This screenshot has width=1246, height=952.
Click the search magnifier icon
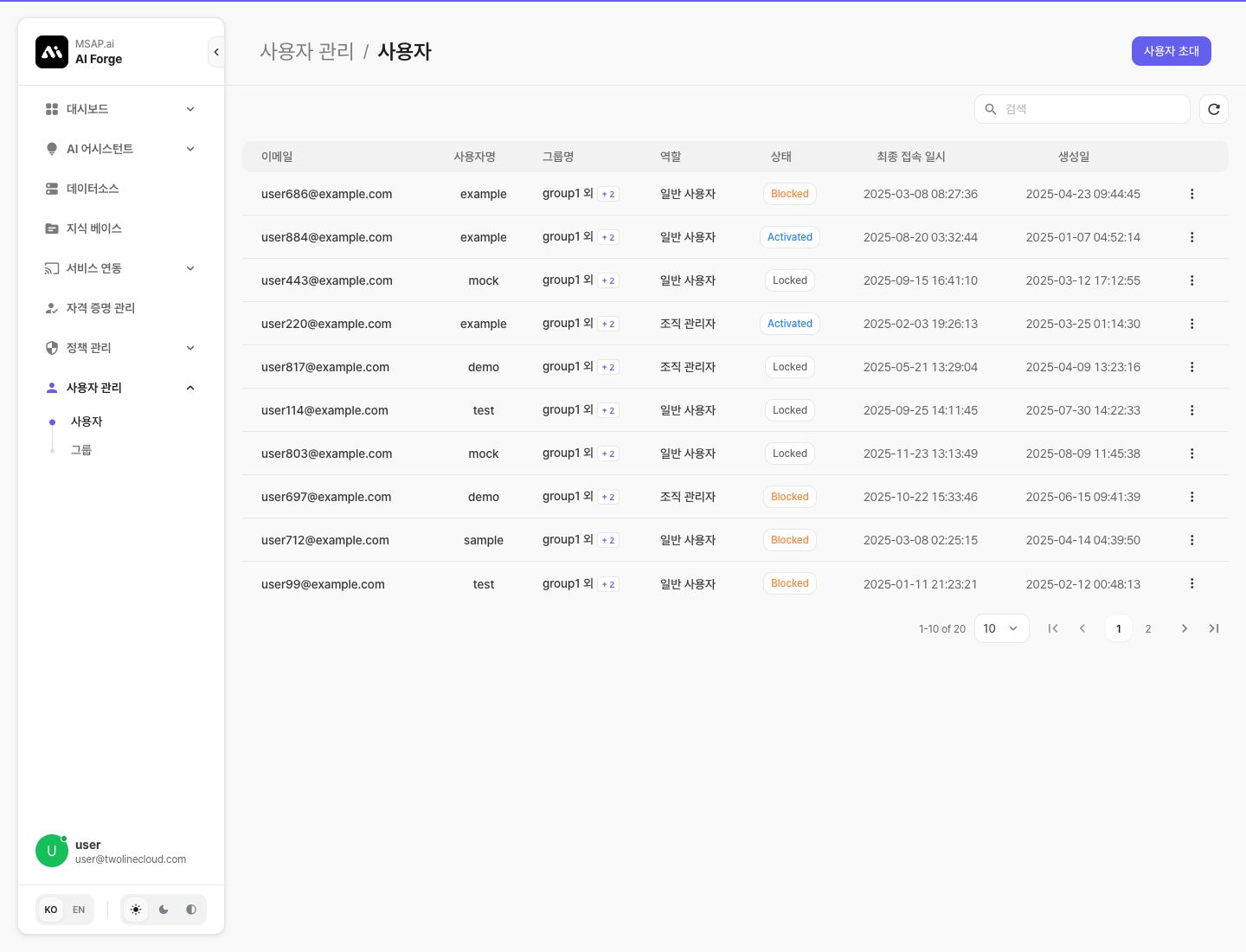[991, 109]
